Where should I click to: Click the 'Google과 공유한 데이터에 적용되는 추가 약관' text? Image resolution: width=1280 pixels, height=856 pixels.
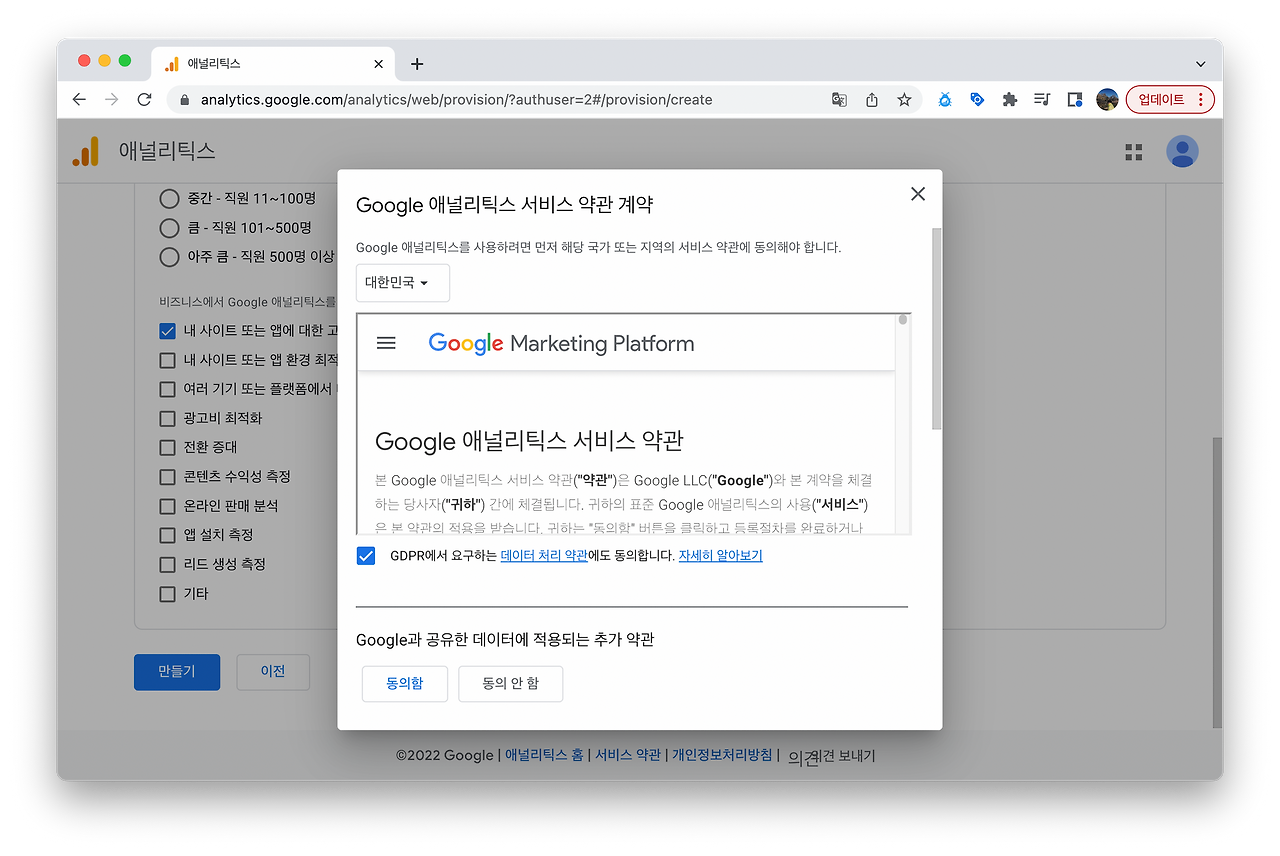pos(505,640)
